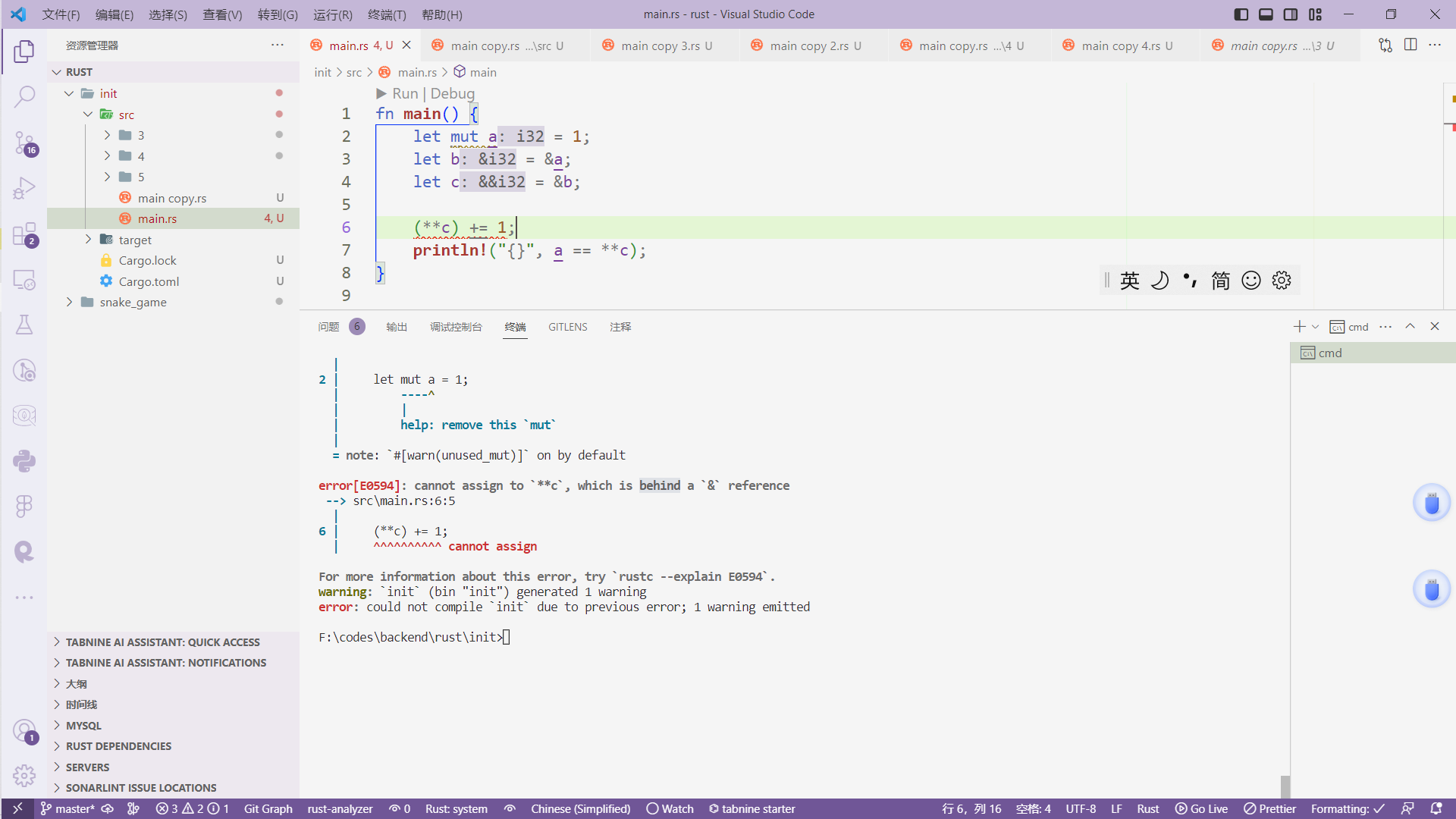Open Source Control view with 16 changes
Screen dimensions: 1456x819
click(24, 143)
